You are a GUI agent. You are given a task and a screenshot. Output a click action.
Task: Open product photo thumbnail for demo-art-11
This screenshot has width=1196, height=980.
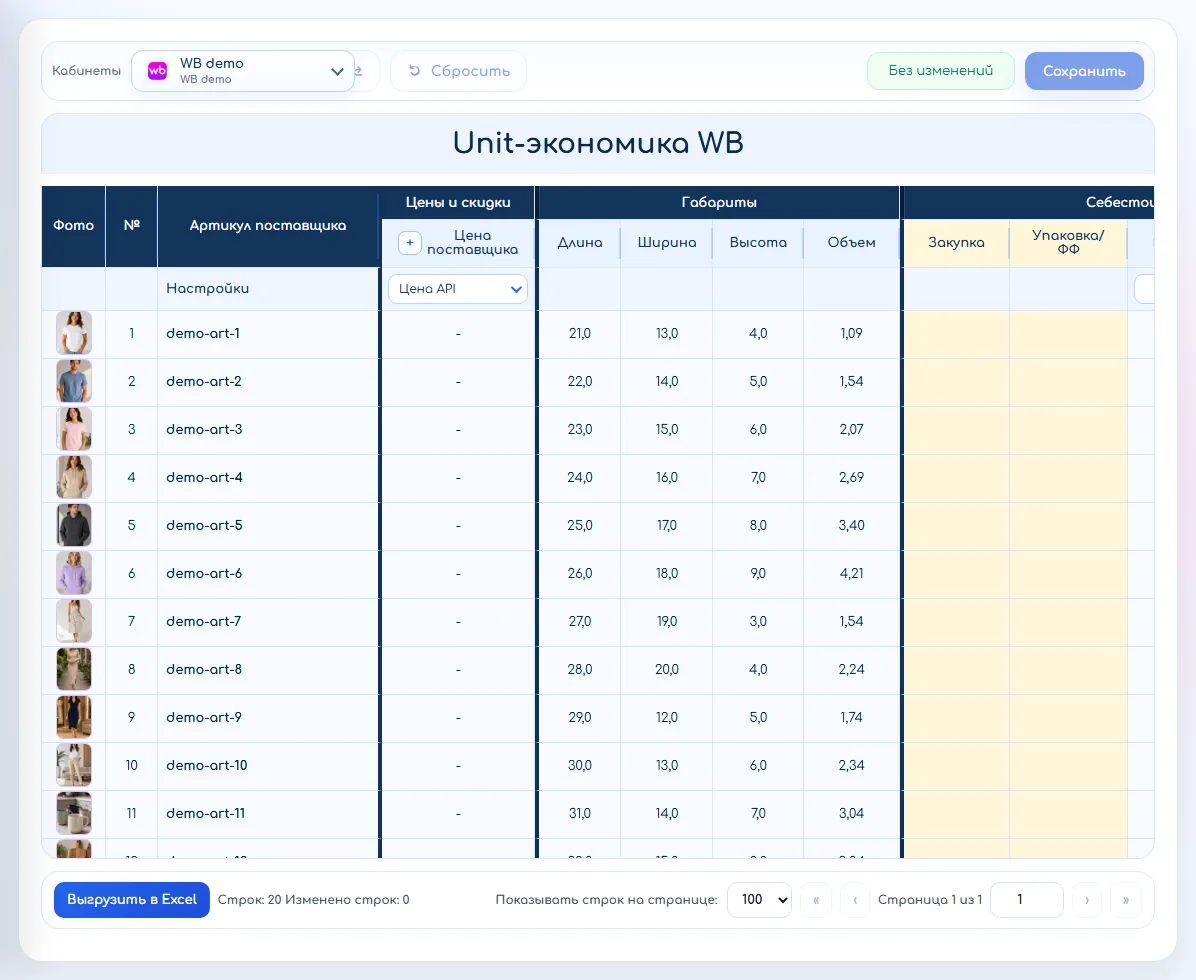tap(74, 813)
